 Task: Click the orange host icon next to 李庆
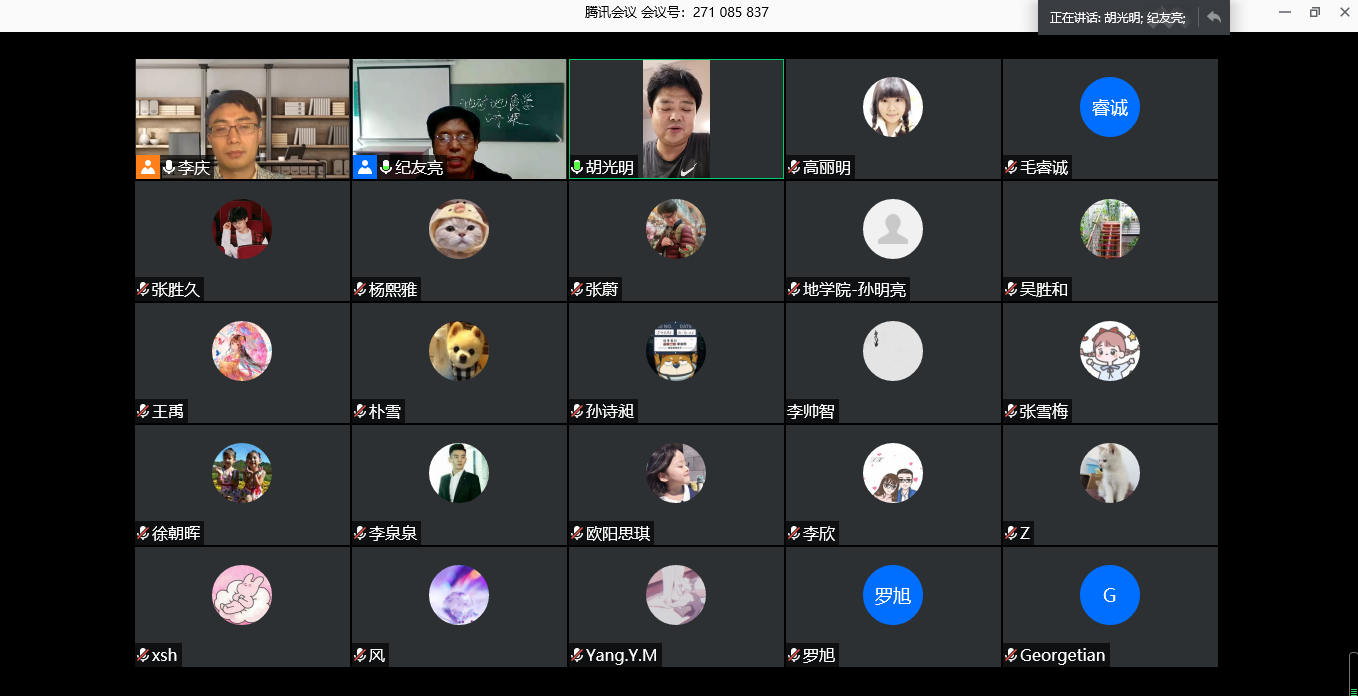(x=148, y=168)
